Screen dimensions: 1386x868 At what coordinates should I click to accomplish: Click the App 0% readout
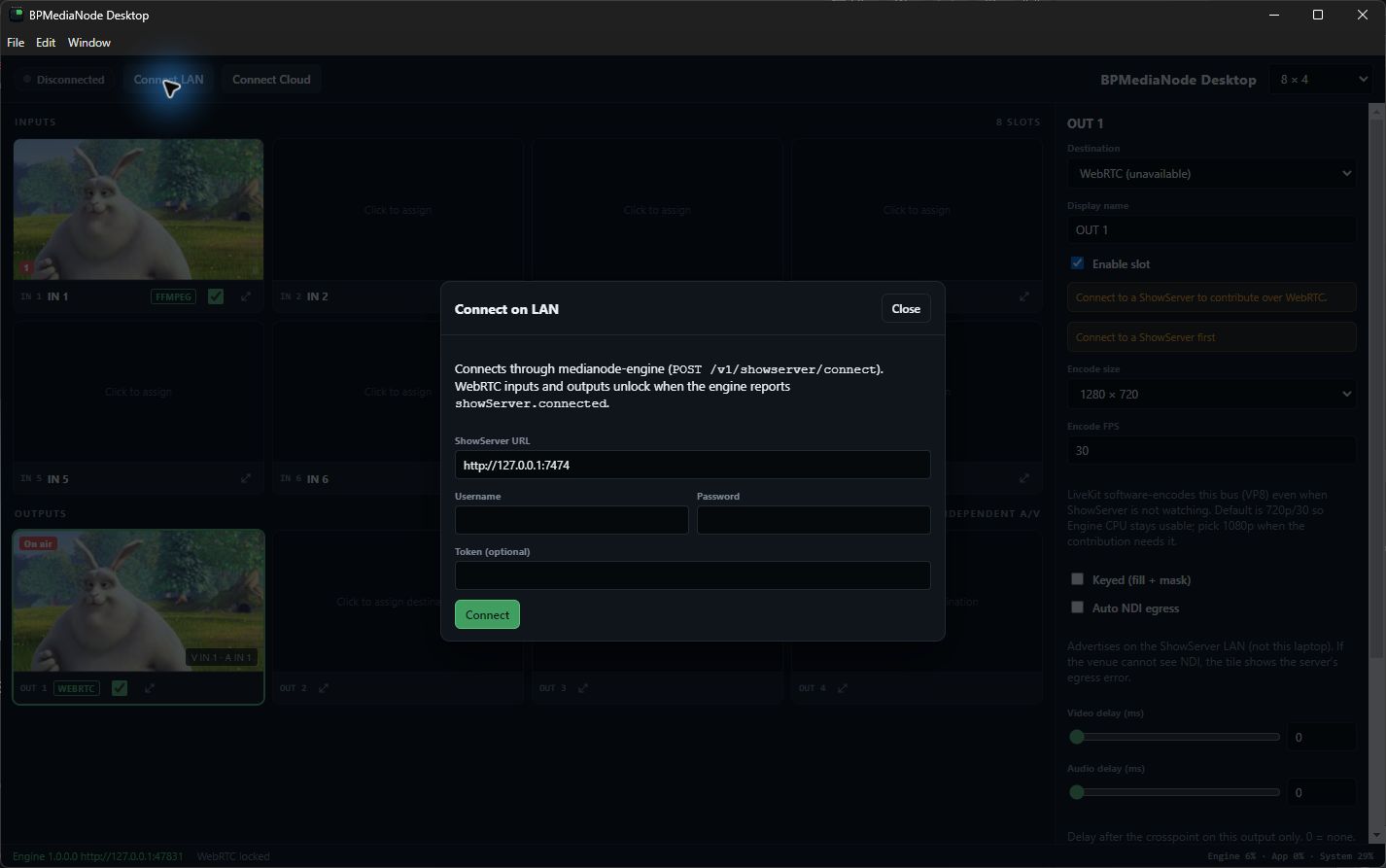pos(1287,856)
